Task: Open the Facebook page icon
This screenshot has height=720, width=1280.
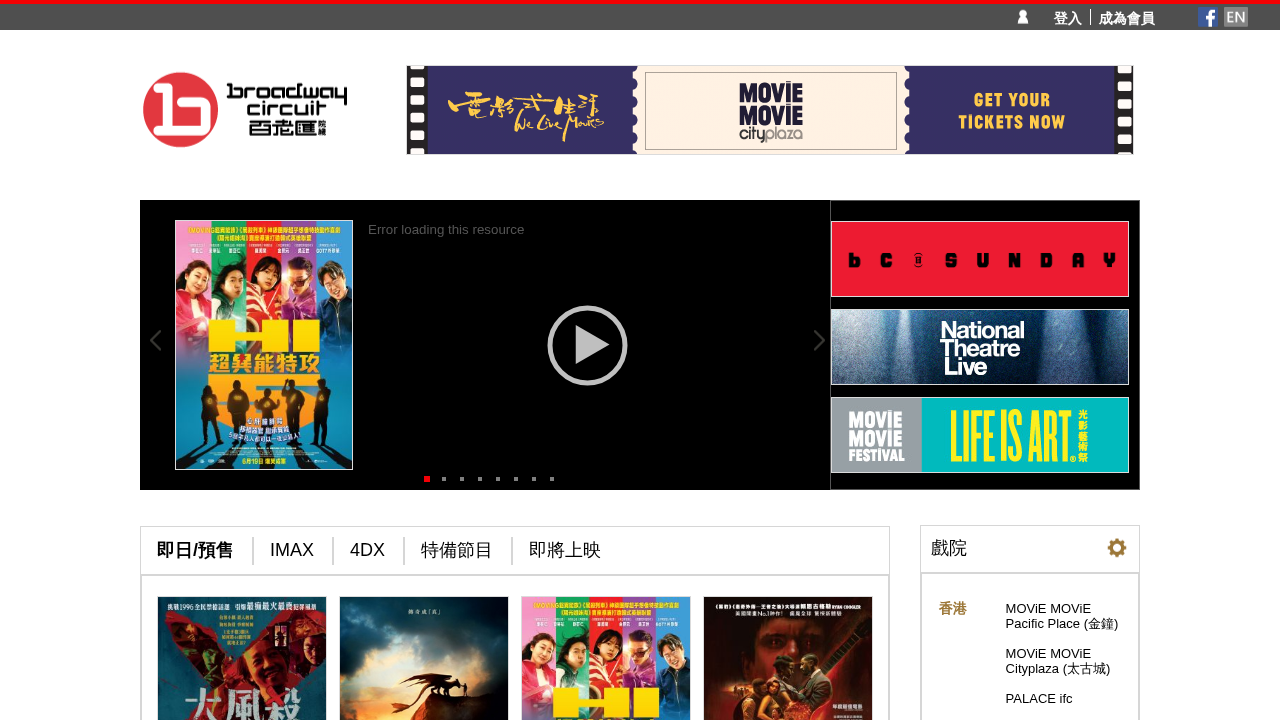Action: coord(1208,17)
